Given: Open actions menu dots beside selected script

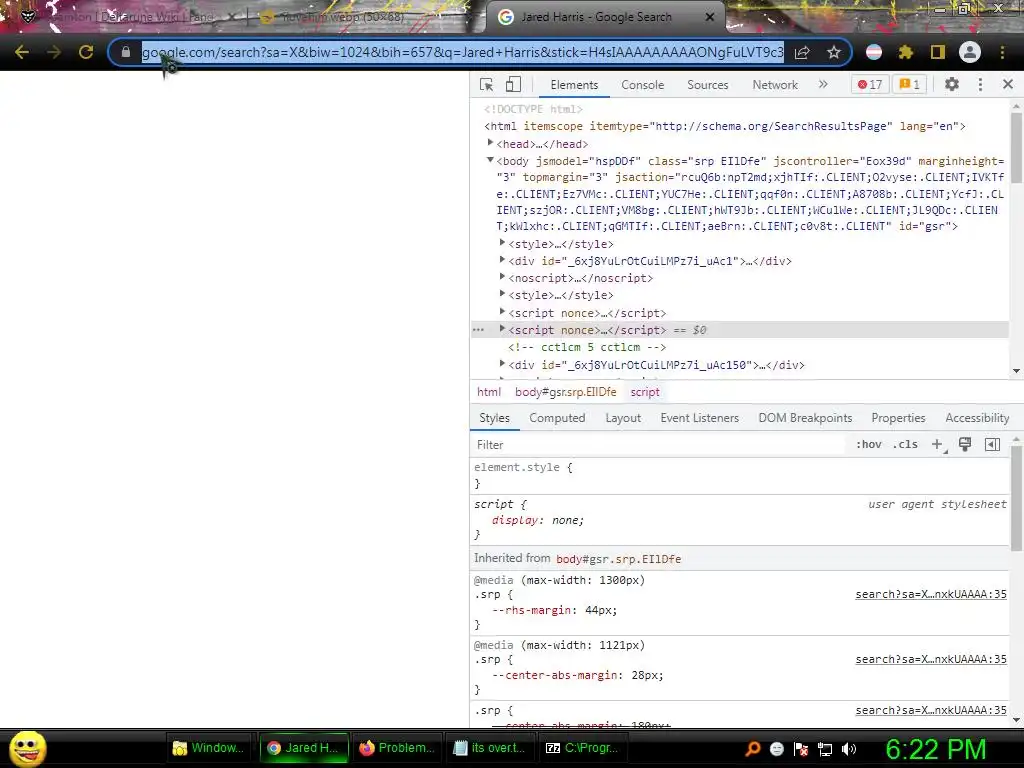Looking at the screenshot, I should click(x=479, y=330).
